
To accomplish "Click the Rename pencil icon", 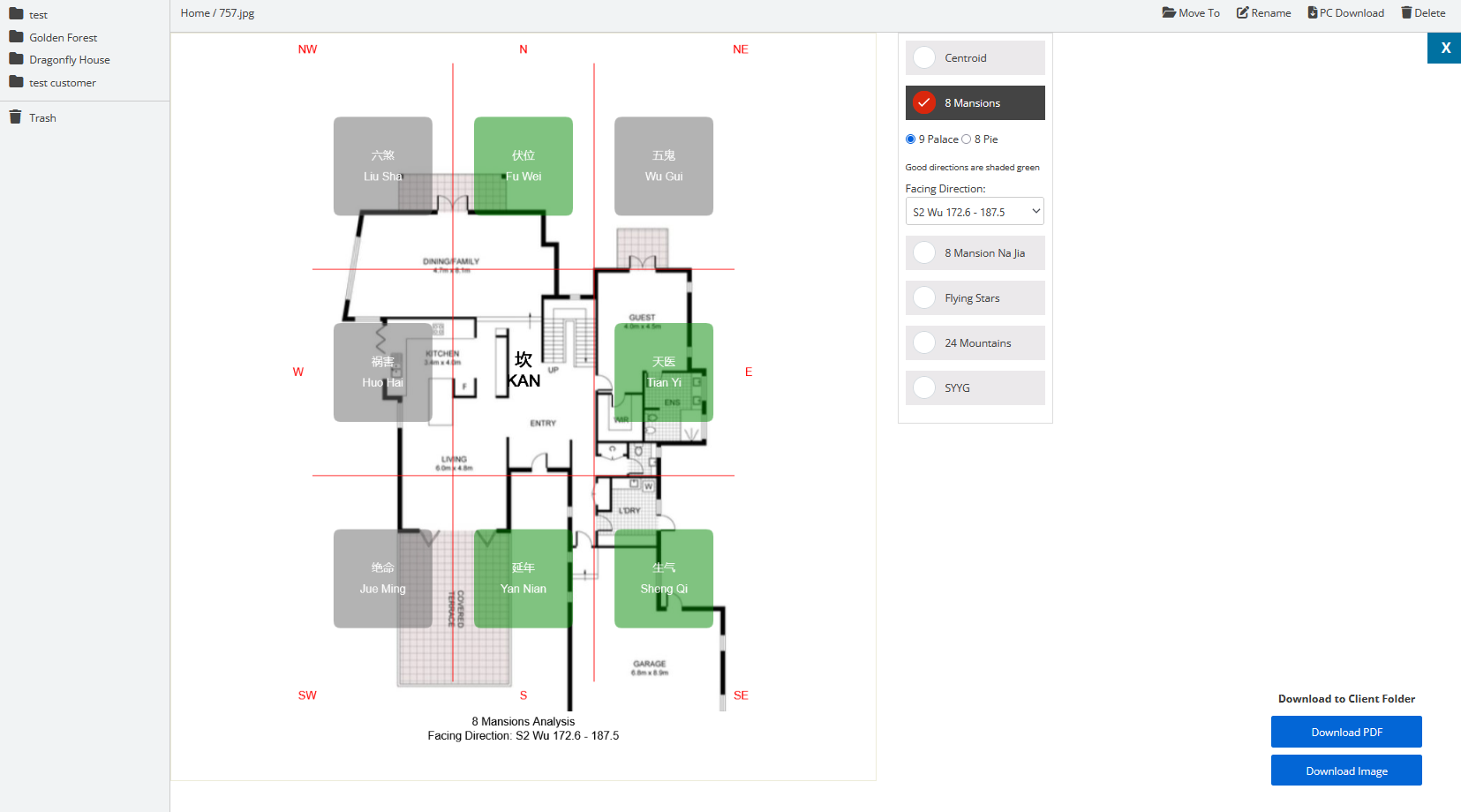I will 1242,12.
